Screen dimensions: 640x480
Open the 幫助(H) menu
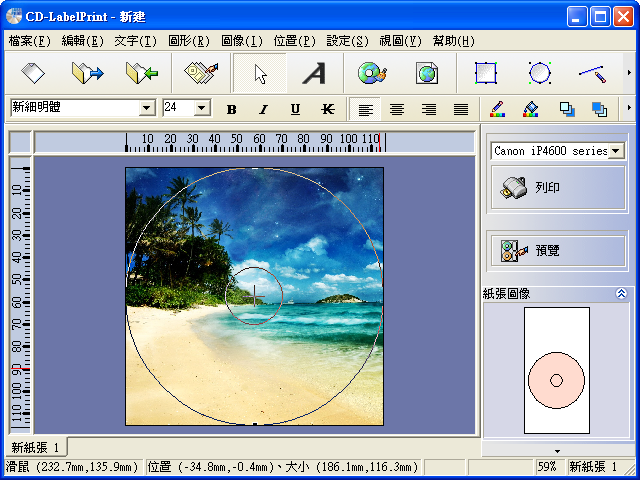click(x=453, y=41)
